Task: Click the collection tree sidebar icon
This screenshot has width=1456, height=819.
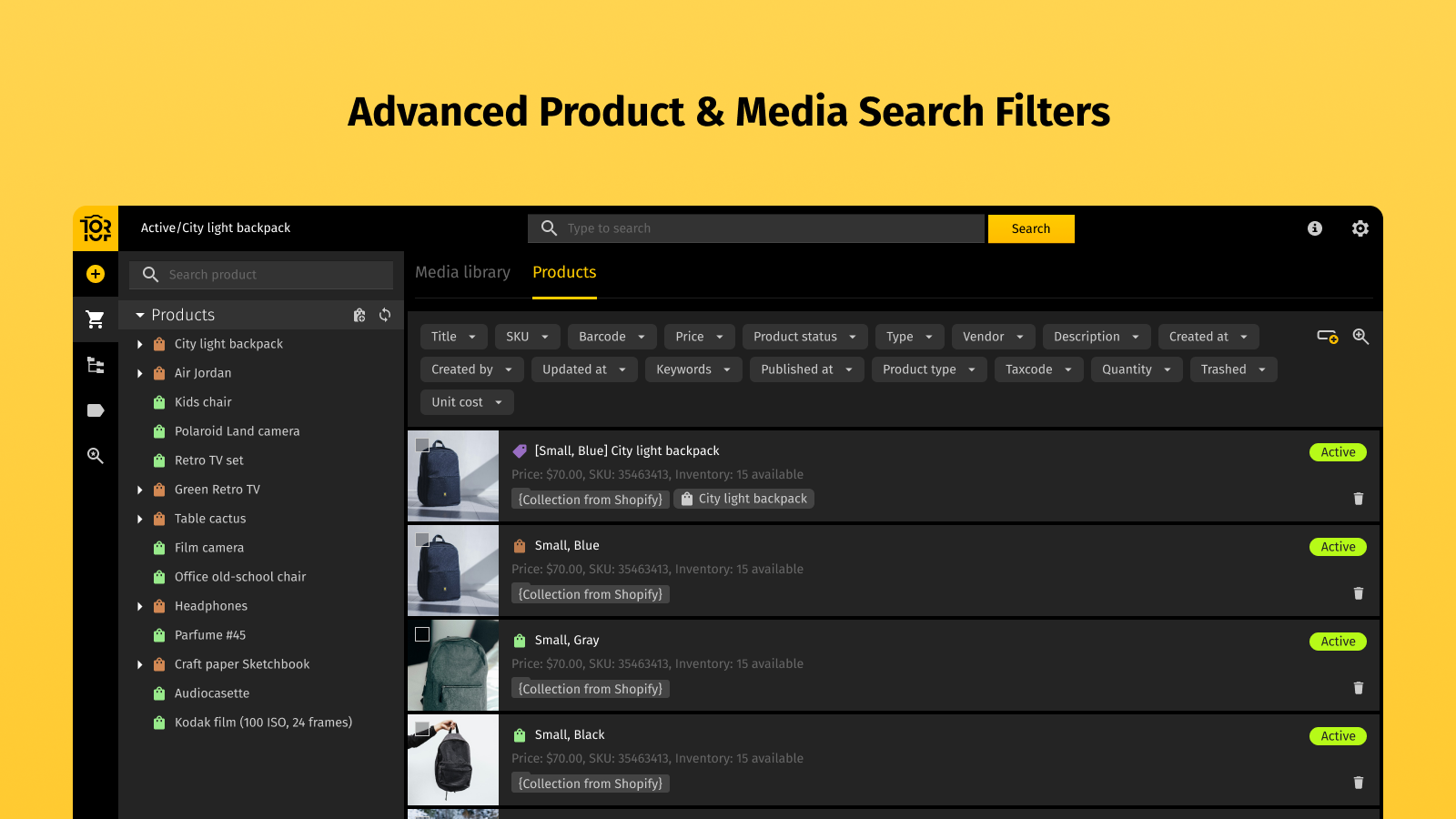Action: click(x=96, y=365)
